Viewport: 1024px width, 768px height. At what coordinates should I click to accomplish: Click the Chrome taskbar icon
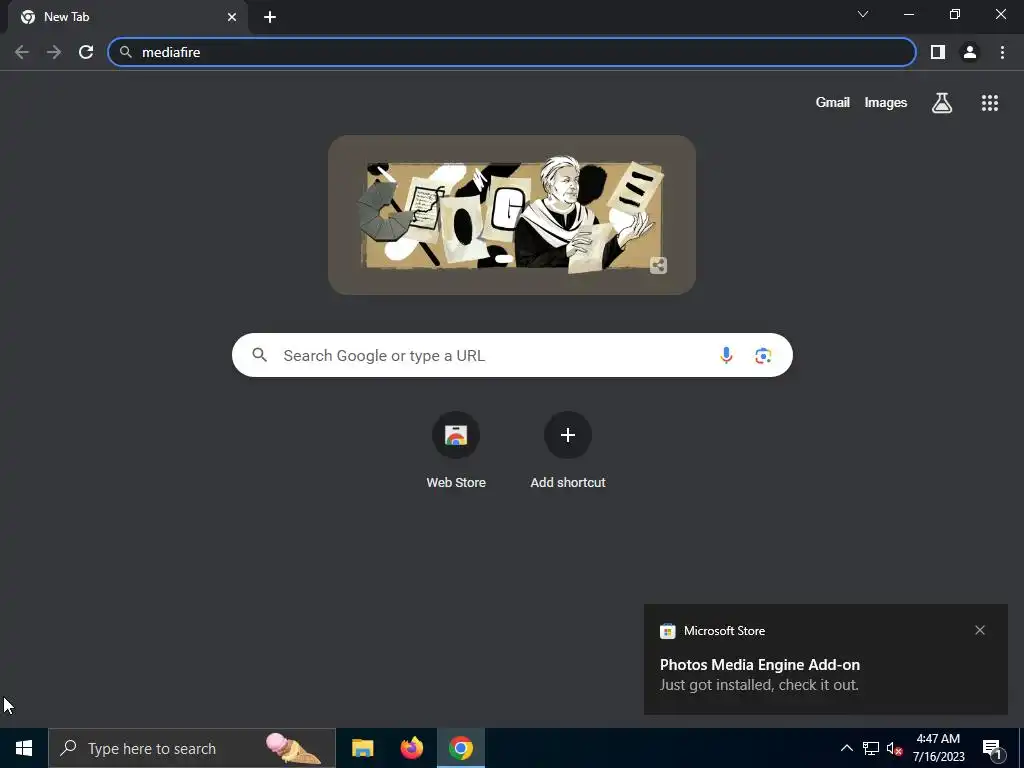pos(460,748)
